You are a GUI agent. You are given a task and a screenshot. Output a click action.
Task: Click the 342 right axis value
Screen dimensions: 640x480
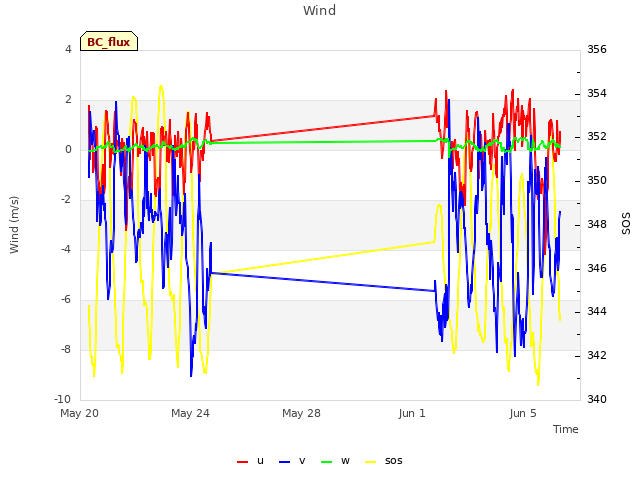pyautogui.click(x=597, y=355)
